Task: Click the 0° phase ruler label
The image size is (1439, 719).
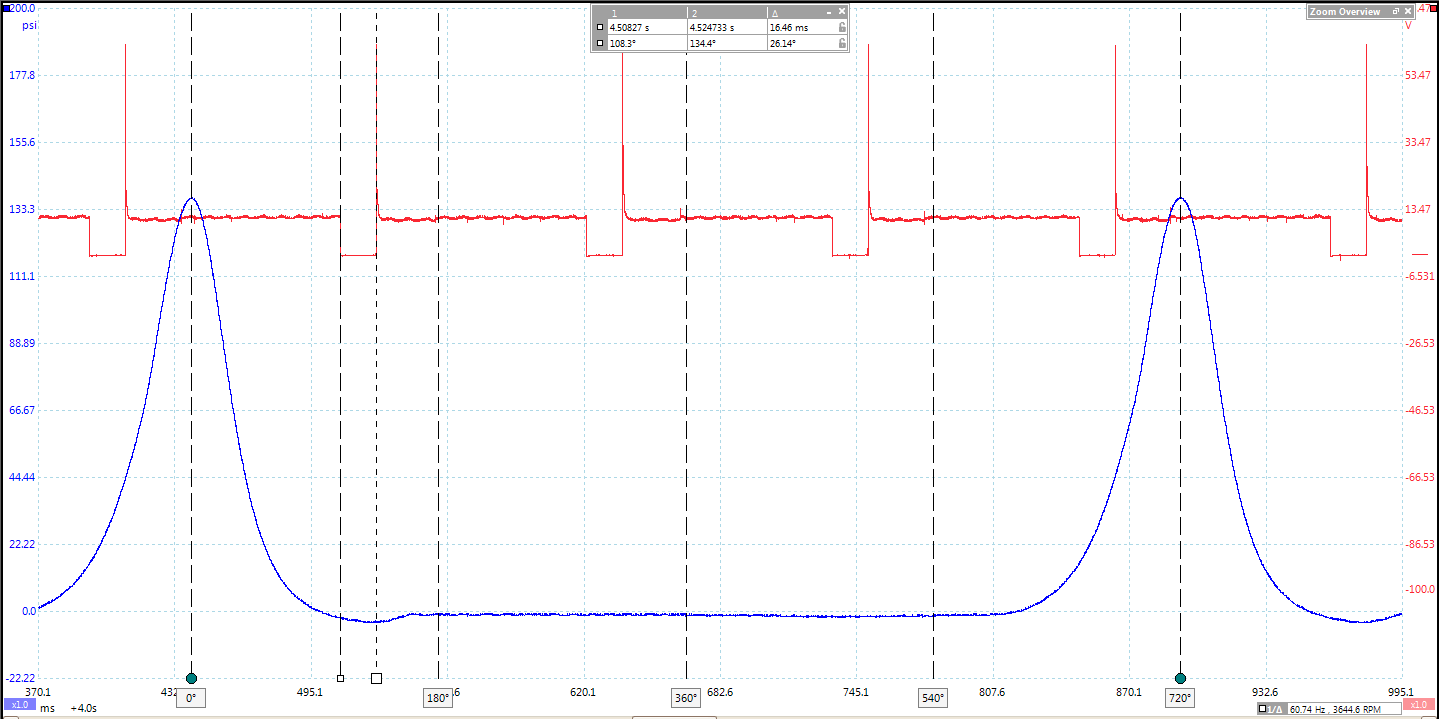Action: pos(191,698)
